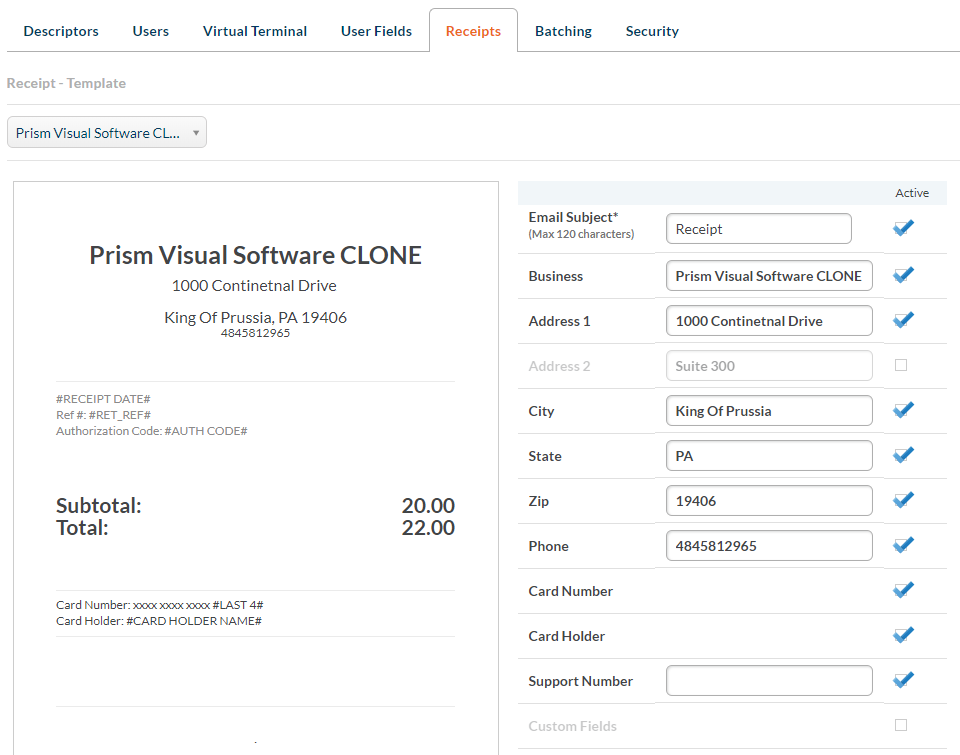Viewport: 960px width, 755px height.
Task: Edit the Email Subject field
Action: click(759, 228)
